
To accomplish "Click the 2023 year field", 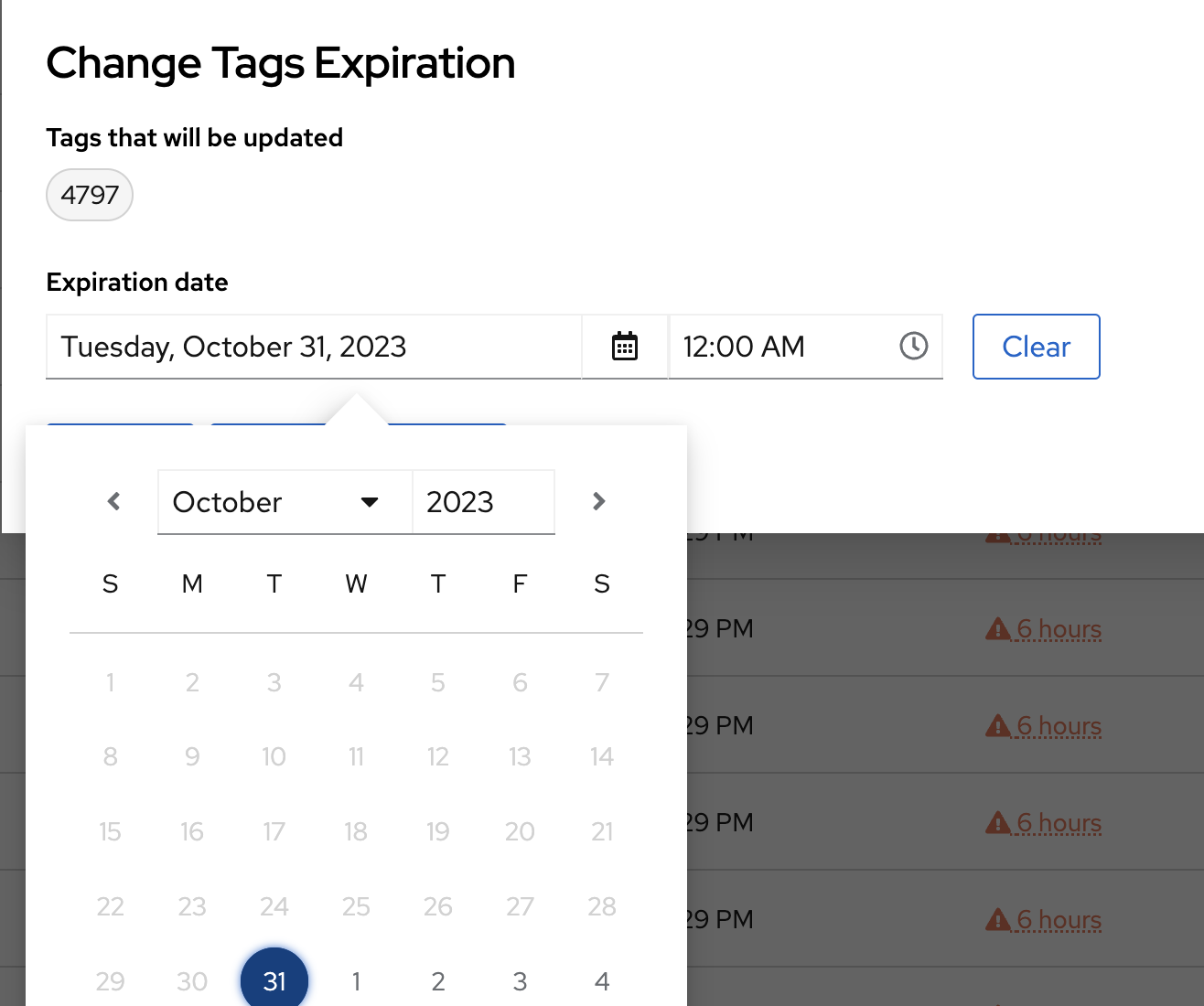I will (x=482, y=502).
